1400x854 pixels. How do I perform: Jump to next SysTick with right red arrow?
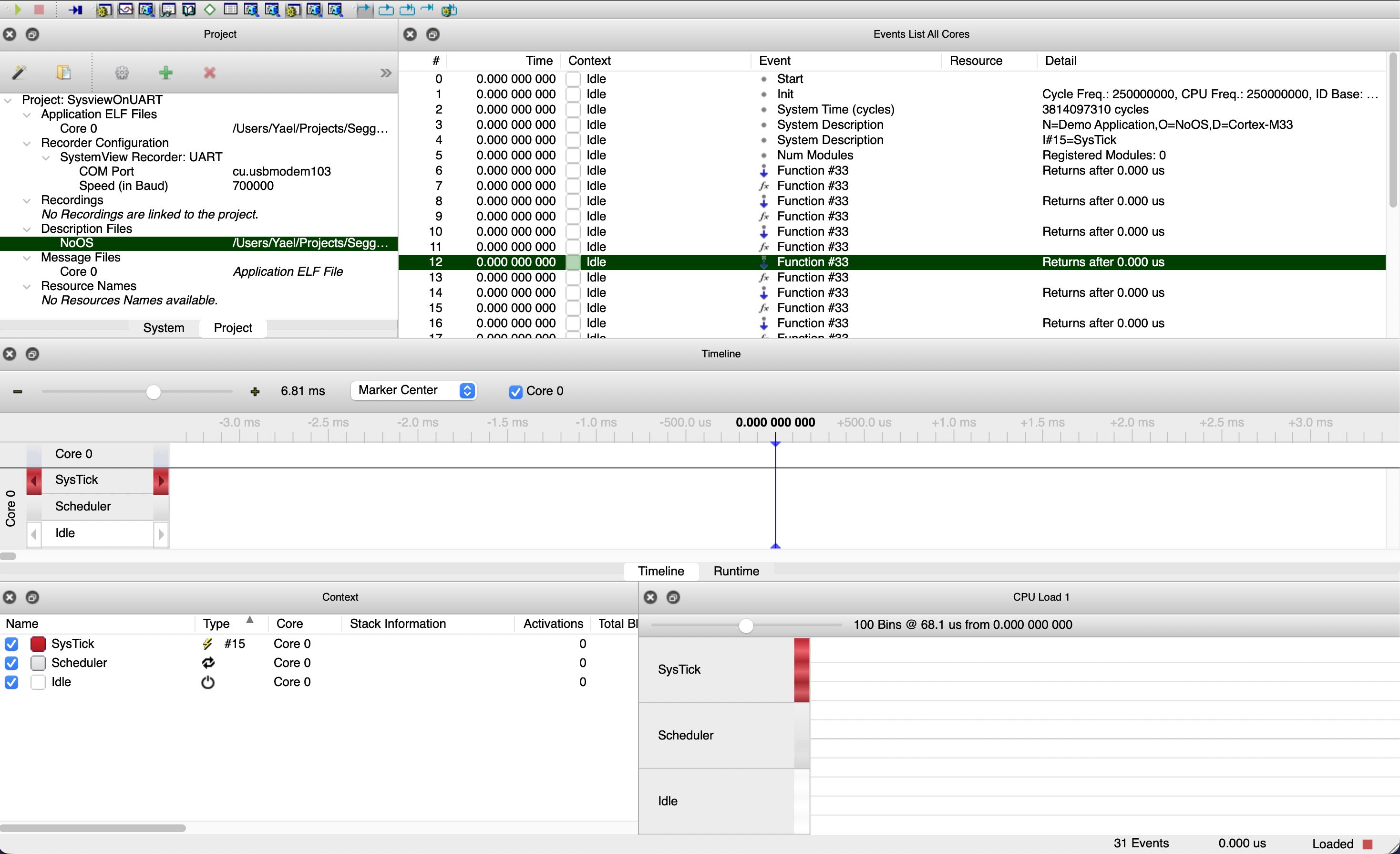point(161,481)
